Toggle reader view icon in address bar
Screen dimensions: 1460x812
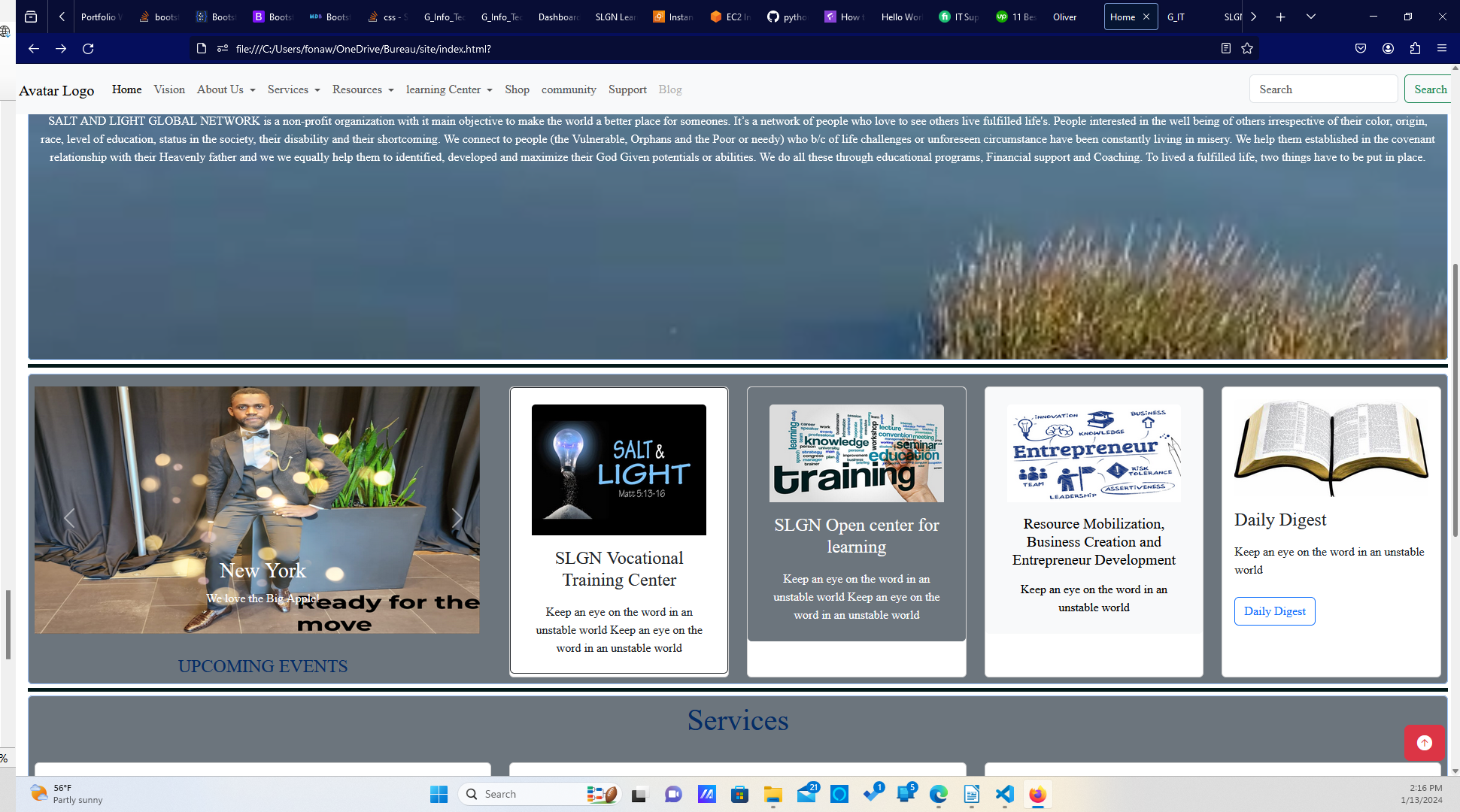tap(1225, 49)
